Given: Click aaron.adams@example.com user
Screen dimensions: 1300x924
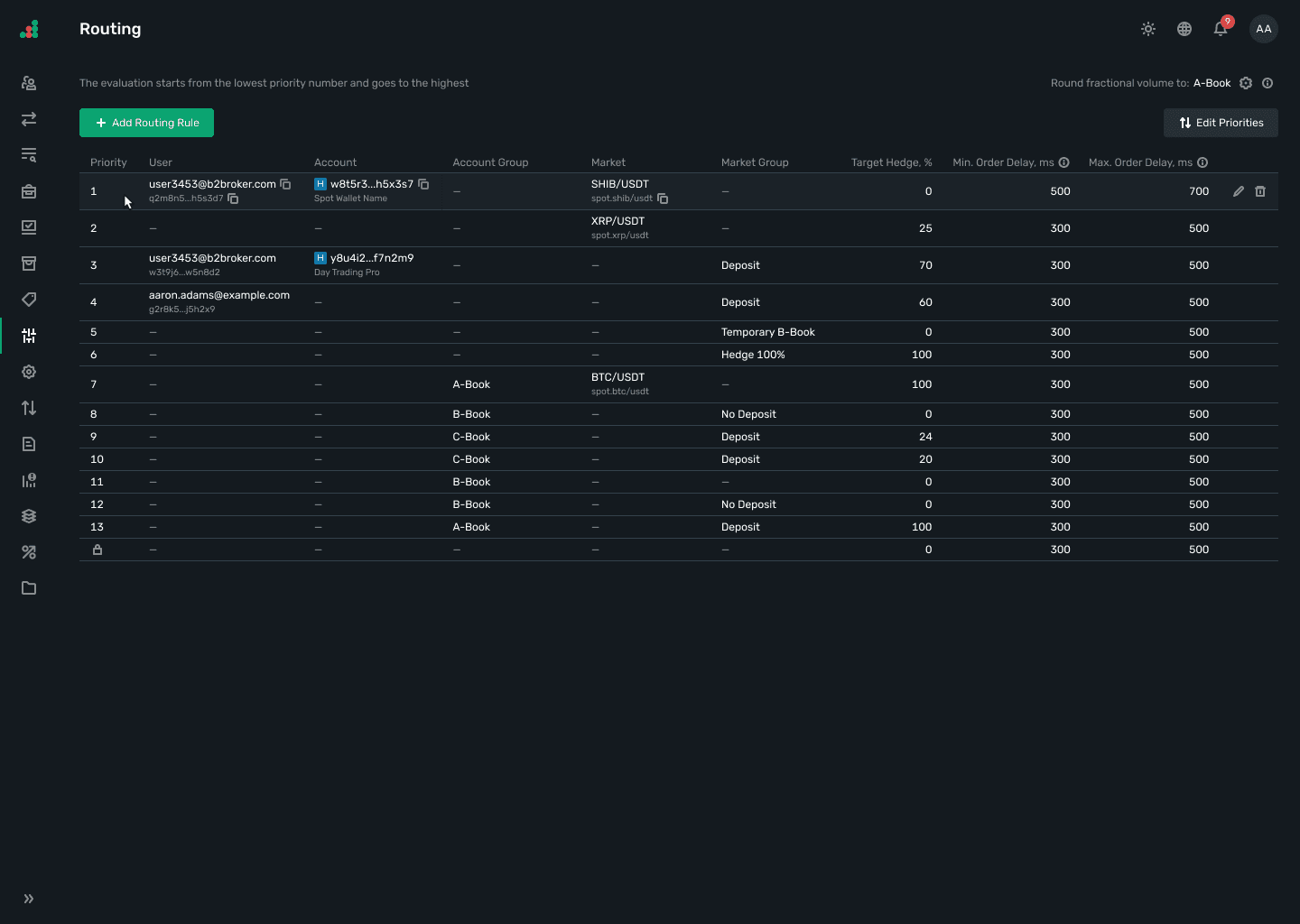Looking at the screenshot, I should (x=219, y=295).
